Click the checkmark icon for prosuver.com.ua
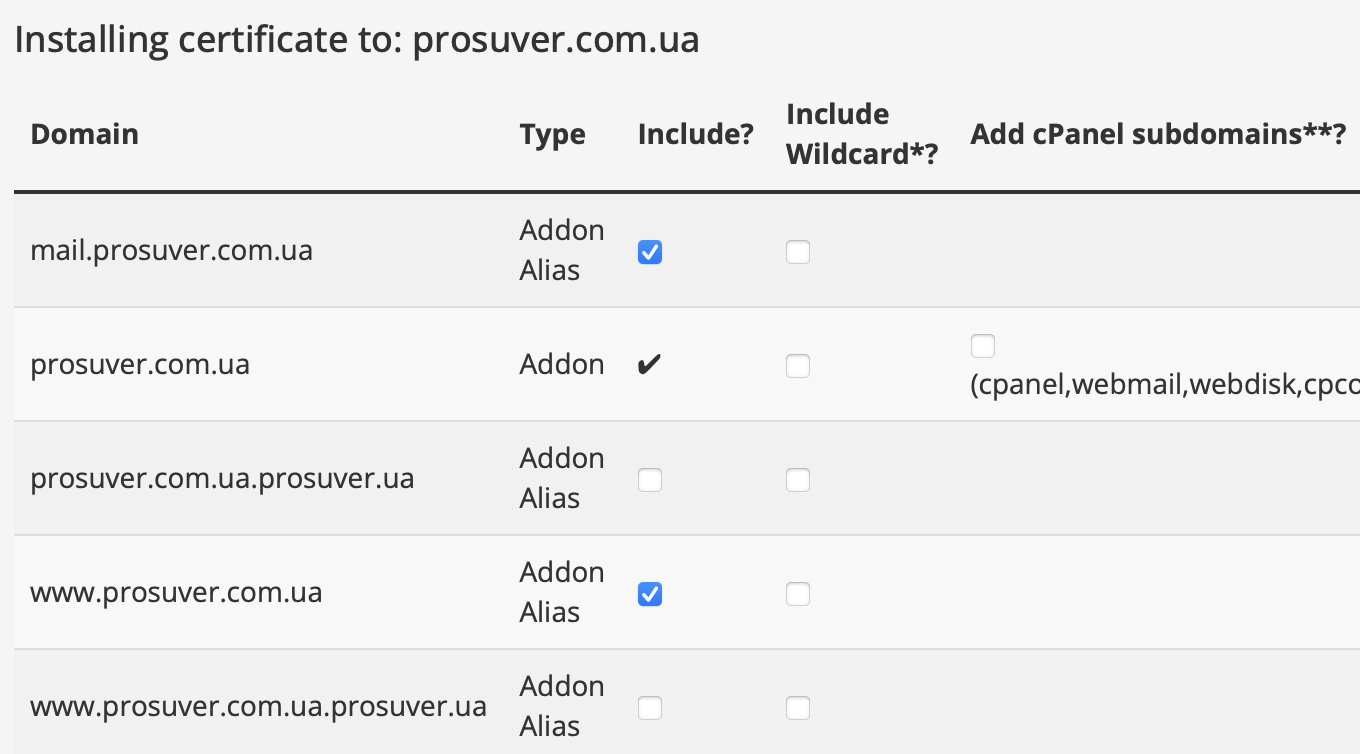1360x754 pixels. click(x=650, y=365)
